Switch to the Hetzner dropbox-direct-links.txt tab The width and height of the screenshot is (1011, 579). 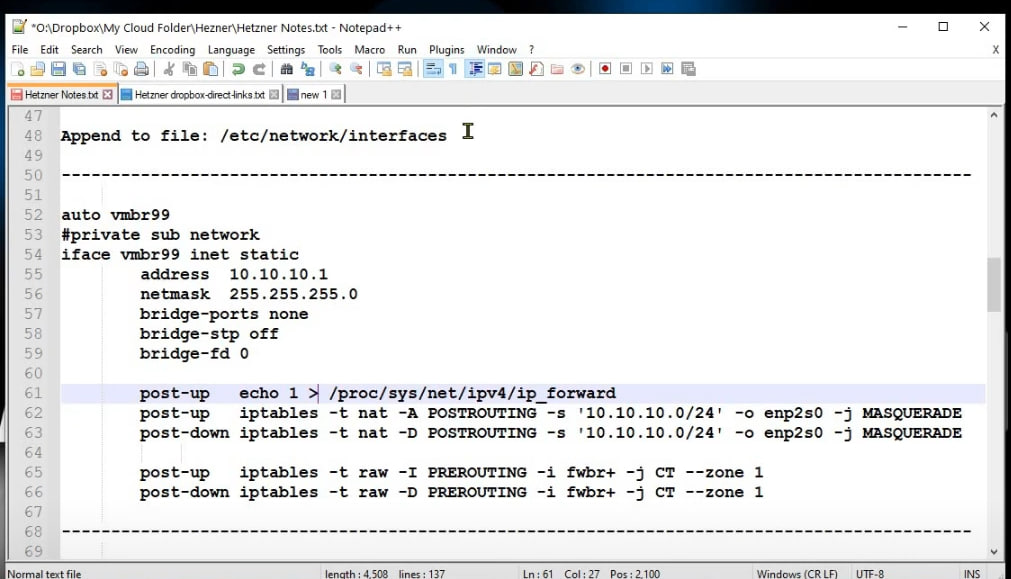[199, 95]
